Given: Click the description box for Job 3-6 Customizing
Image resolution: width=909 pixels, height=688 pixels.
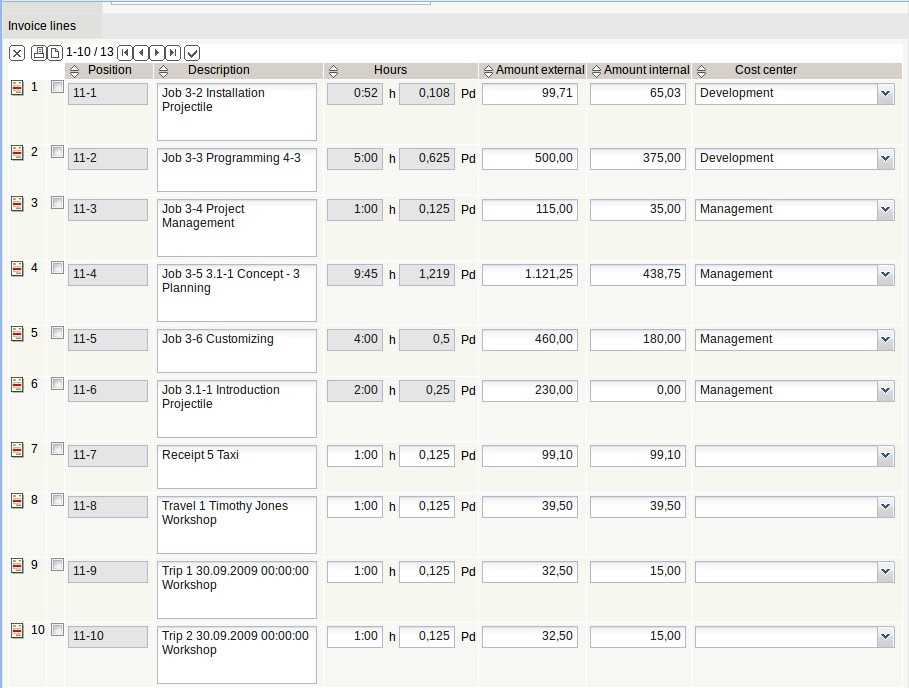Looking at the screenshot, I should tap(236, 350).
